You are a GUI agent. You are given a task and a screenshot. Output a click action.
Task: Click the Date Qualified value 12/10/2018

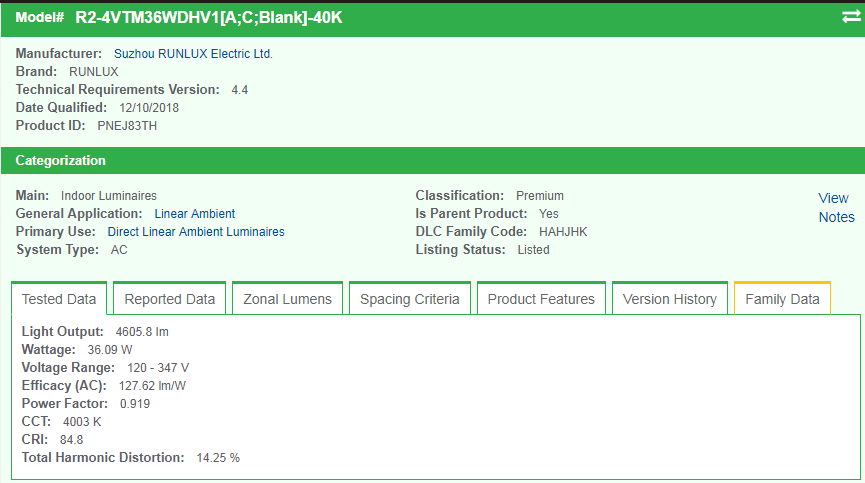coord(149,108)
